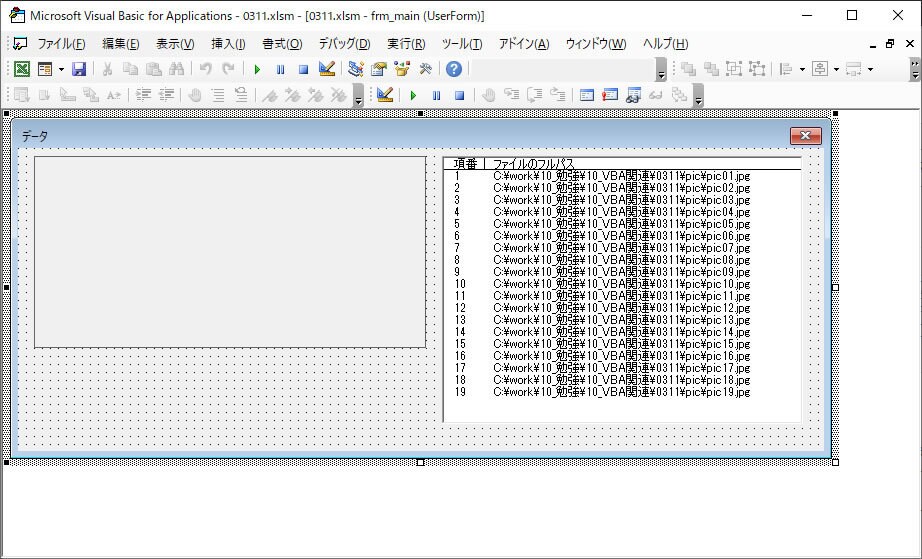This screenshot has width=922, height=559.
Task: Select row with pic19.jpg path
Action: pyautogui.click(x=622, y=392)
